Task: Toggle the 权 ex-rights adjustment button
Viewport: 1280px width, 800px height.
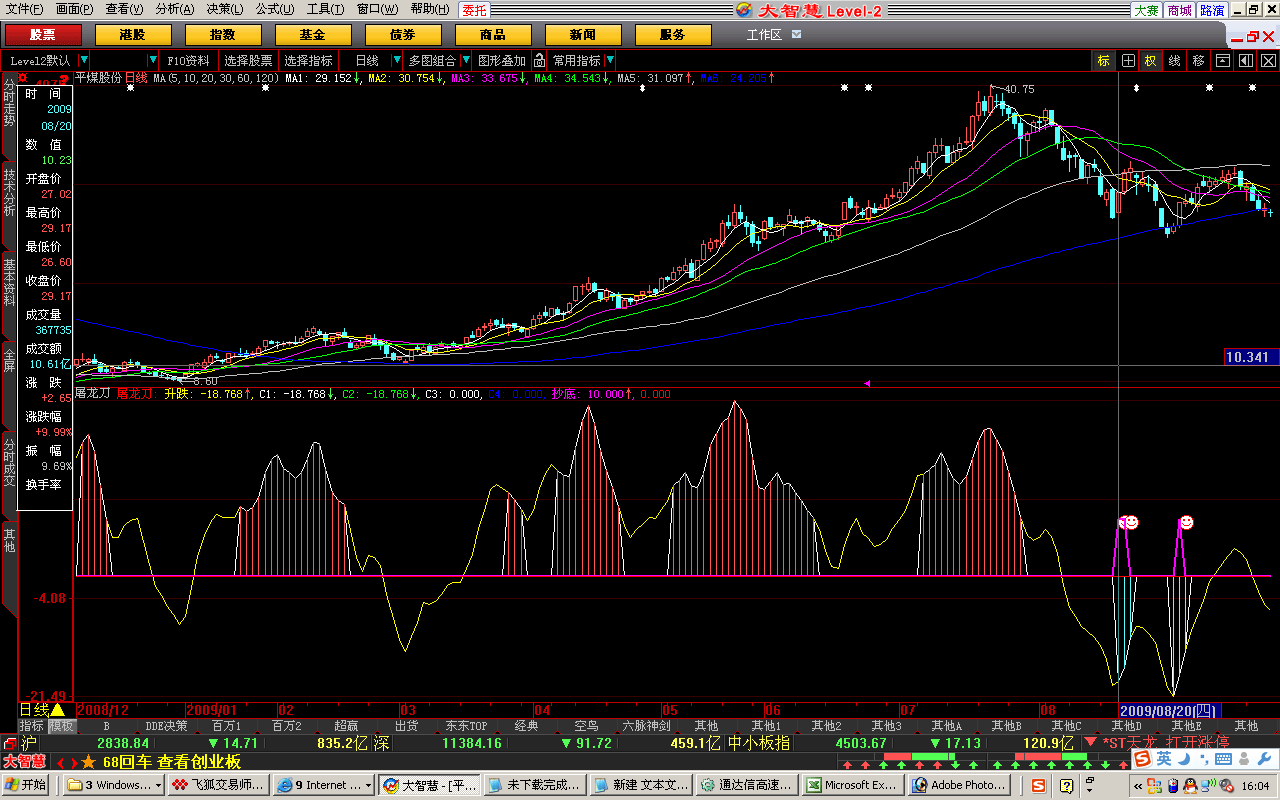Action: [x=1151, y=61]
